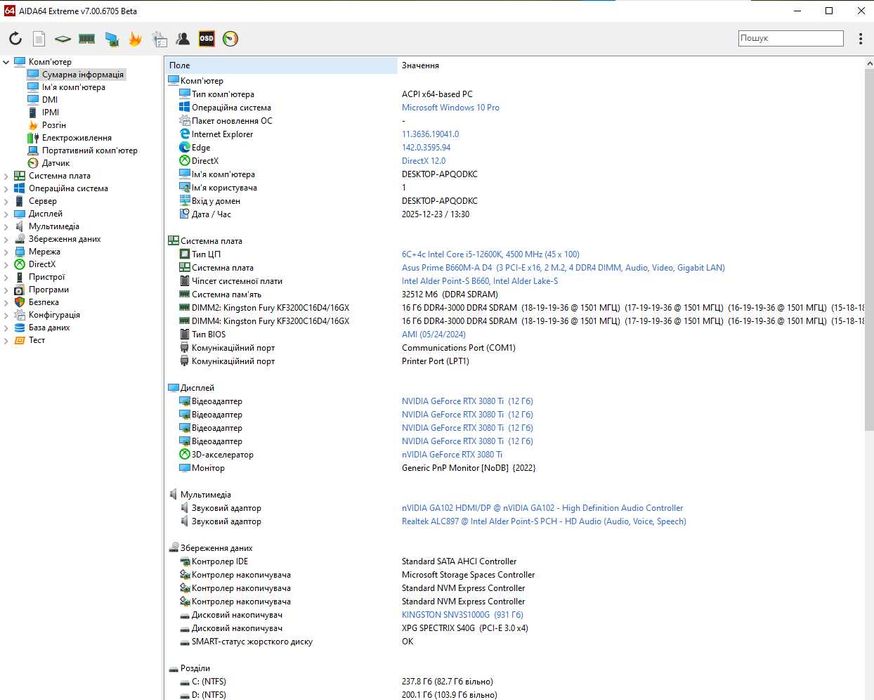Click the Пошук search field
Screen dimensions: 874x700
(790, 38)
